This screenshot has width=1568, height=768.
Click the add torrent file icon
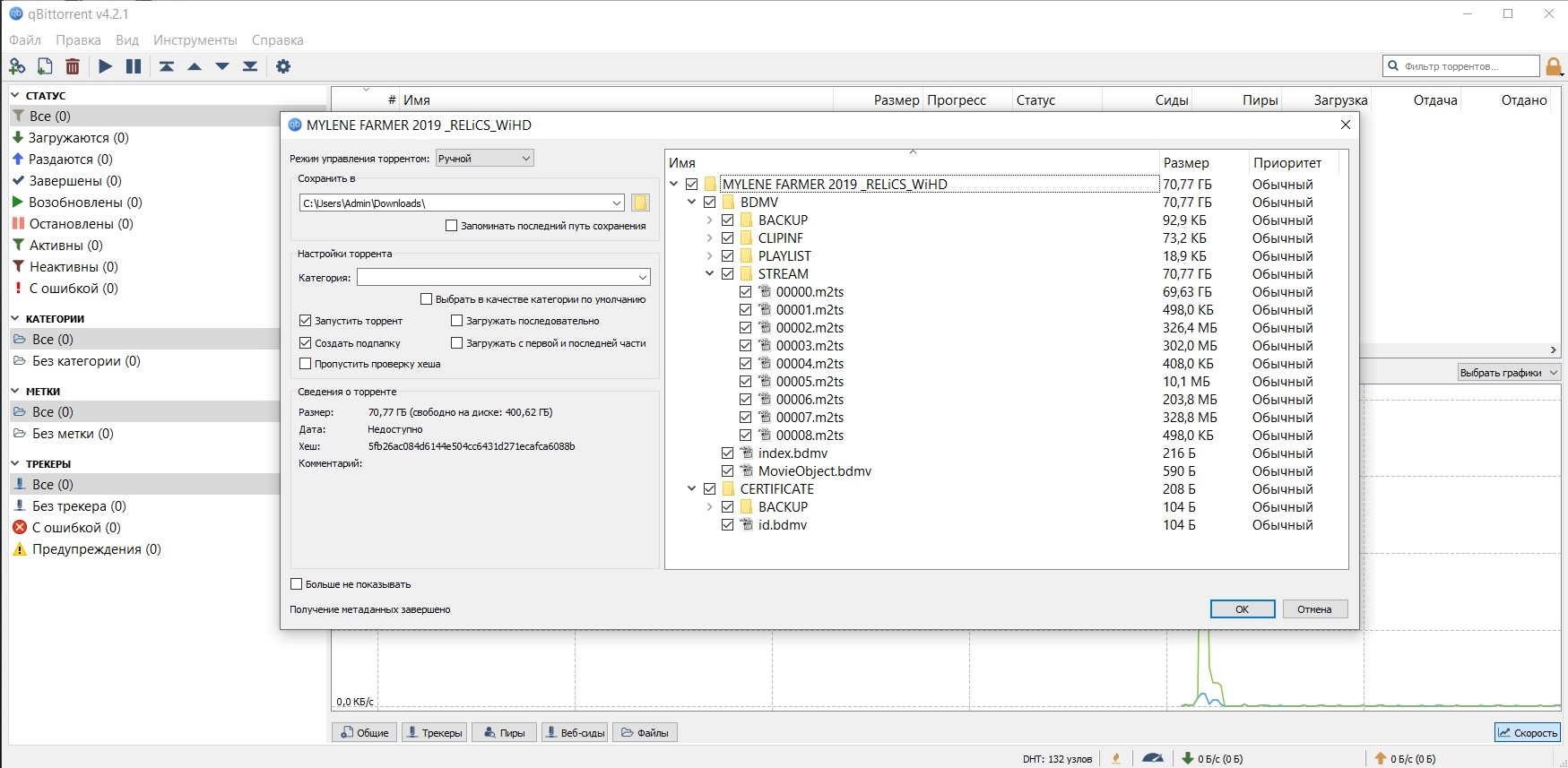click(x=45, y=66)
